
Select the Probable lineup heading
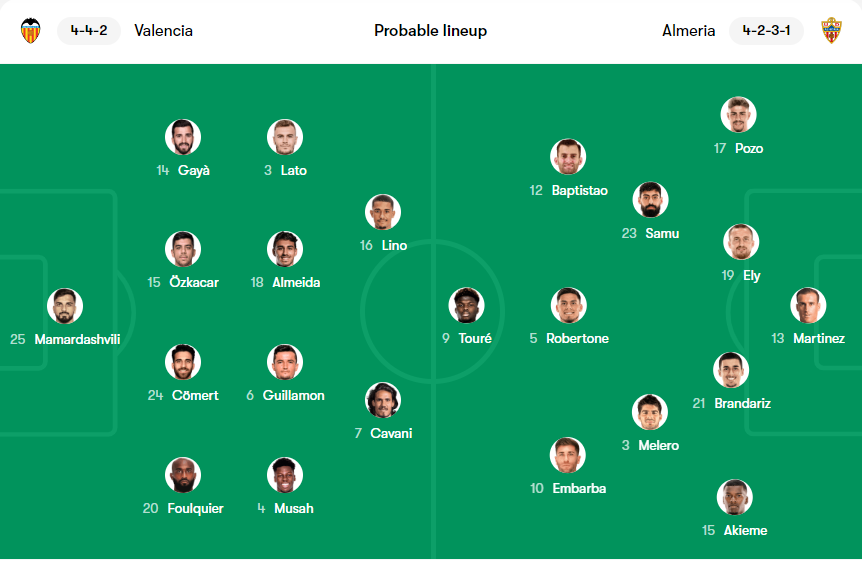point(430,31)
